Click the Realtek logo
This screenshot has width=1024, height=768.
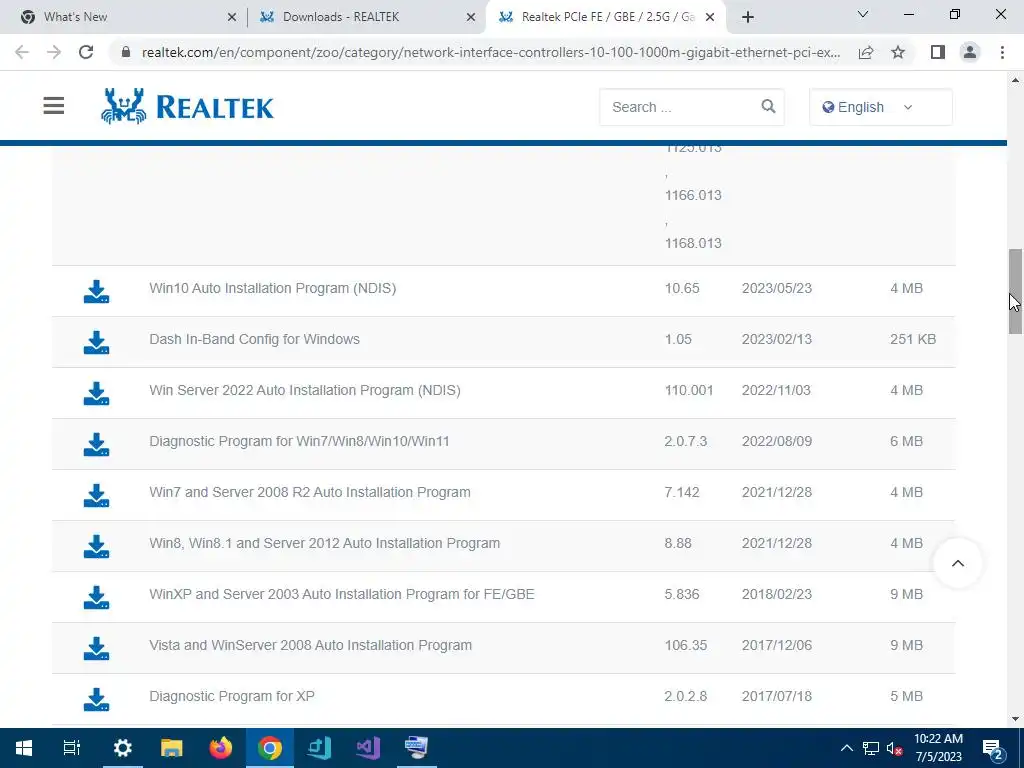pyautogui.click(x=187, y=106)
